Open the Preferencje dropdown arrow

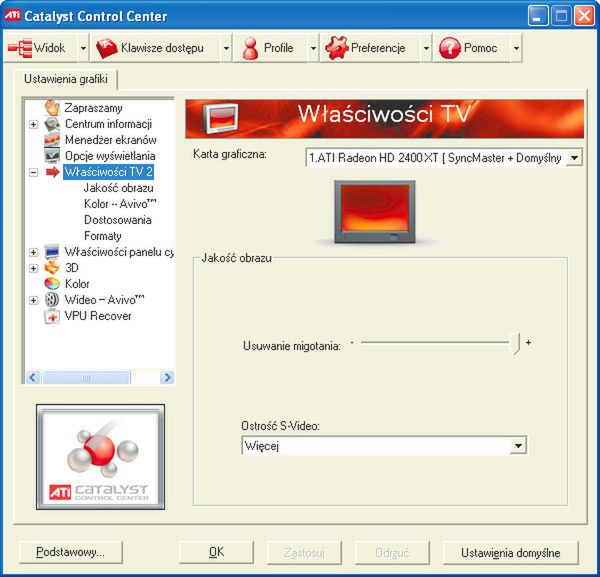click(426, 48)
